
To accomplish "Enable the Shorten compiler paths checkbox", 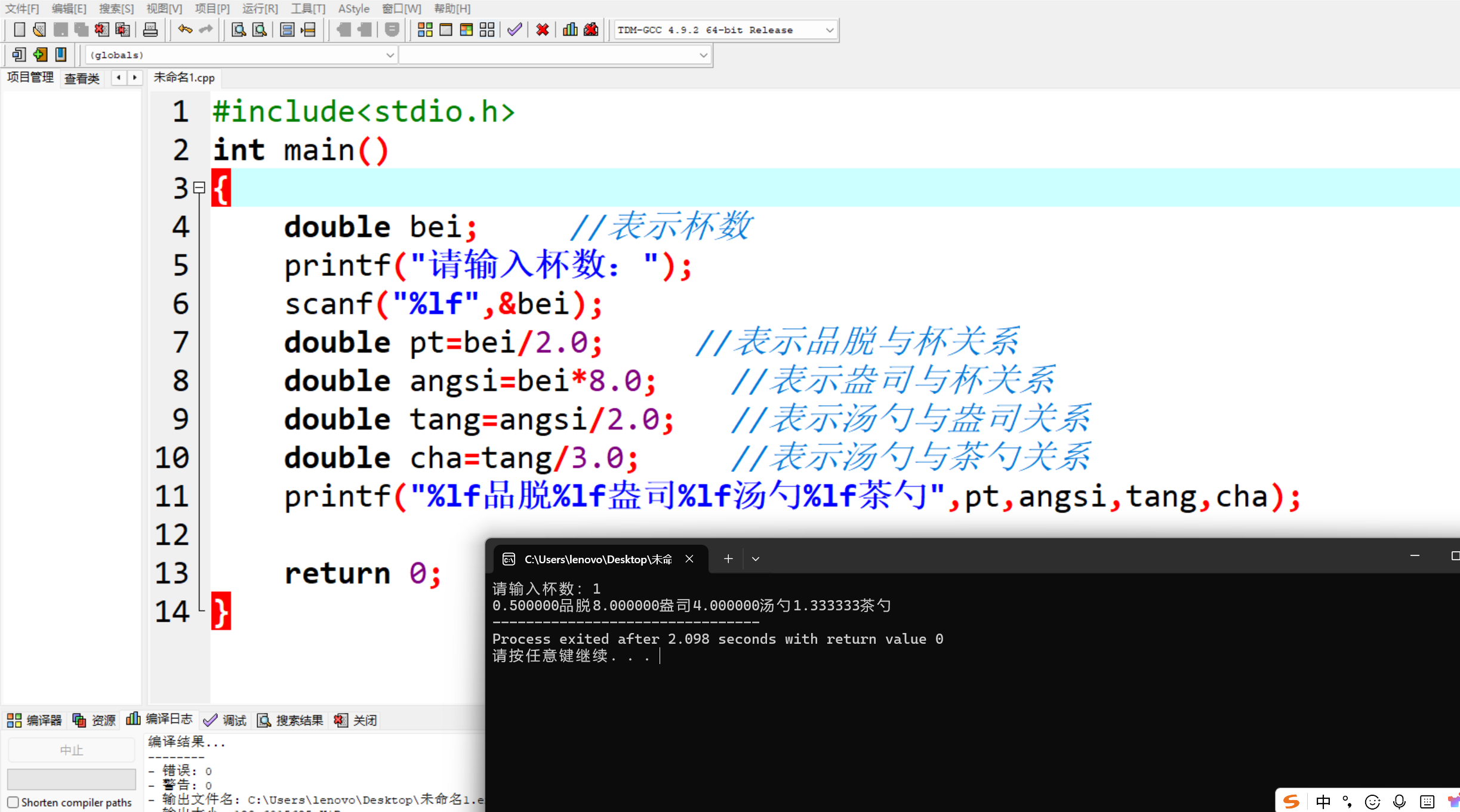I will (13, 802).
